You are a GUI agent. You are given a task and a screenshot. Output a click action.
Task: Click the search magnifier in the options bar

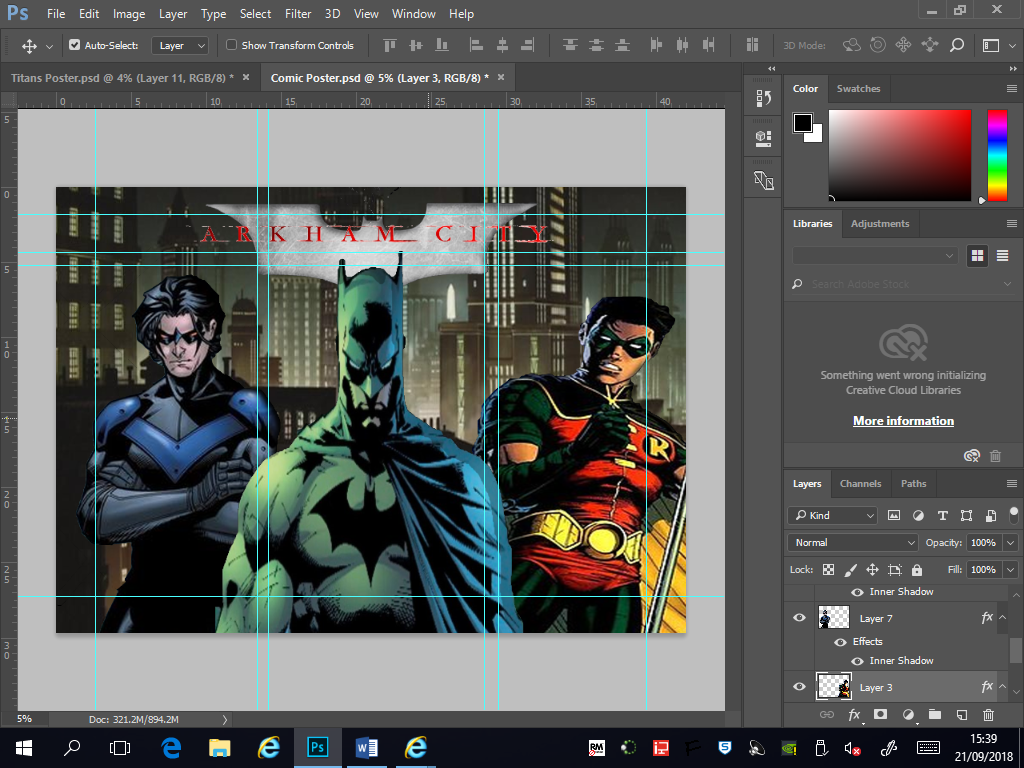coord(956,45)
